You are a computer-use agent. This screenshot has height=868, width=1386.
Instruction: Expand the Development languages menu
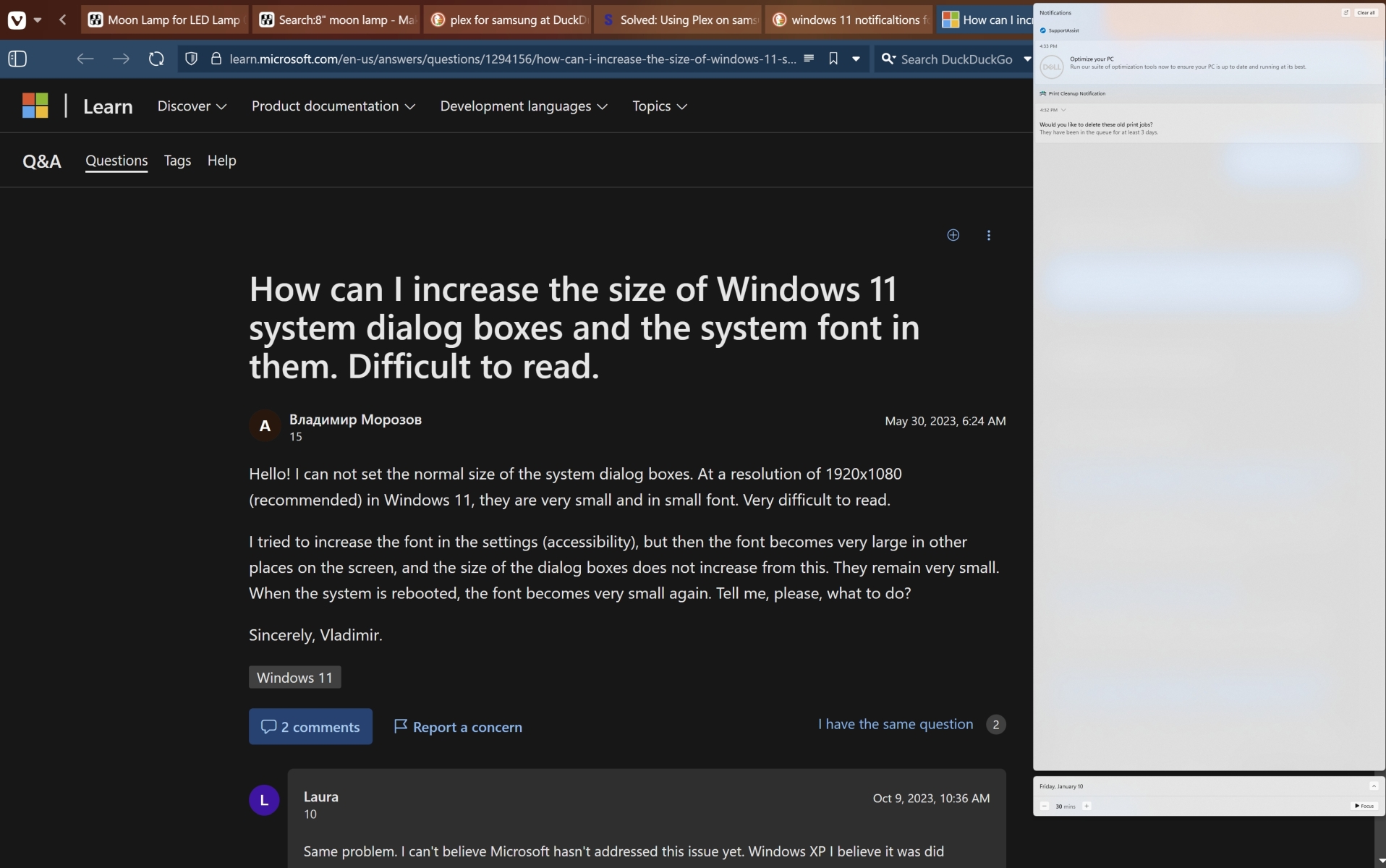pyautogui.click(x=524, y=106)
